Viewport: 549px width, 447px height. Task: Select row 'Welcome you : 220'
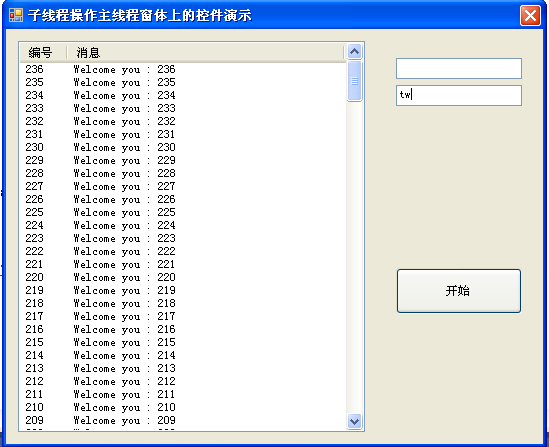coord(183,277)
